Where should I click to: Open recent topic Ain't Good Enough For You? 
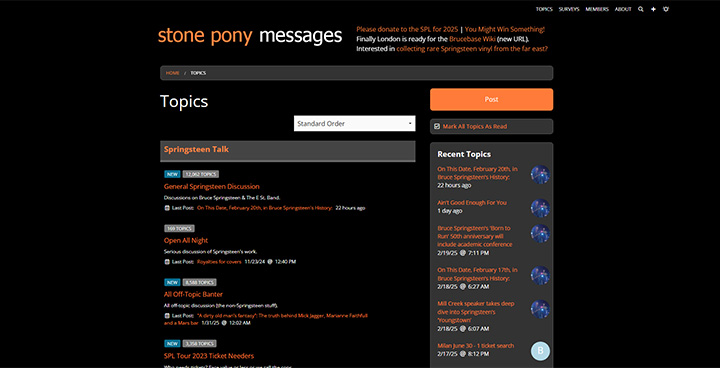pyautogui.click(x=472, y=203)
